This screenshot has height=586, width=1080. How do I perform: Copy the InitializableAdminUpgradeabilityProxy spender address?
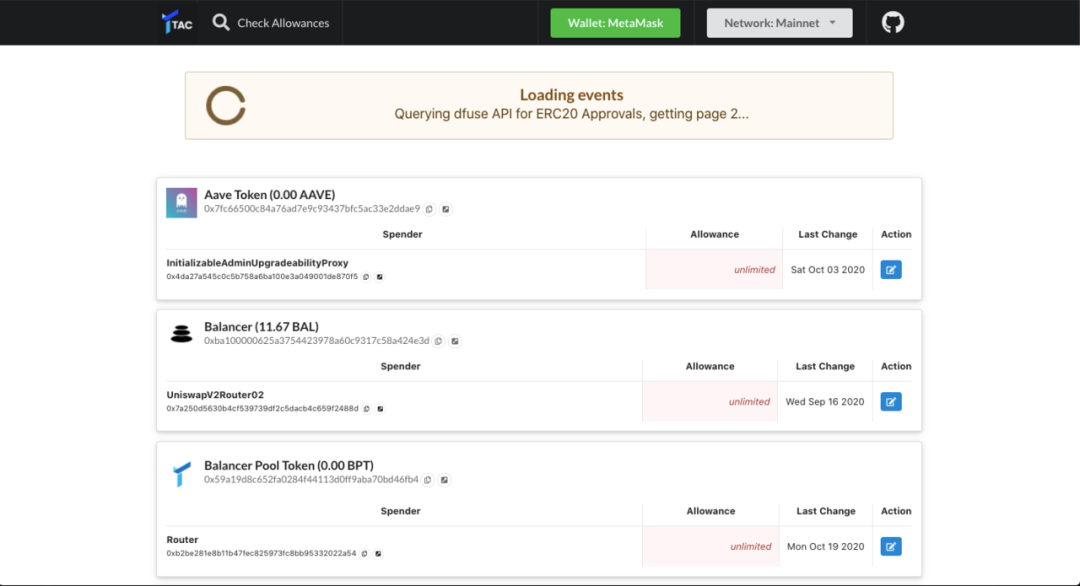tap(366, 277)
